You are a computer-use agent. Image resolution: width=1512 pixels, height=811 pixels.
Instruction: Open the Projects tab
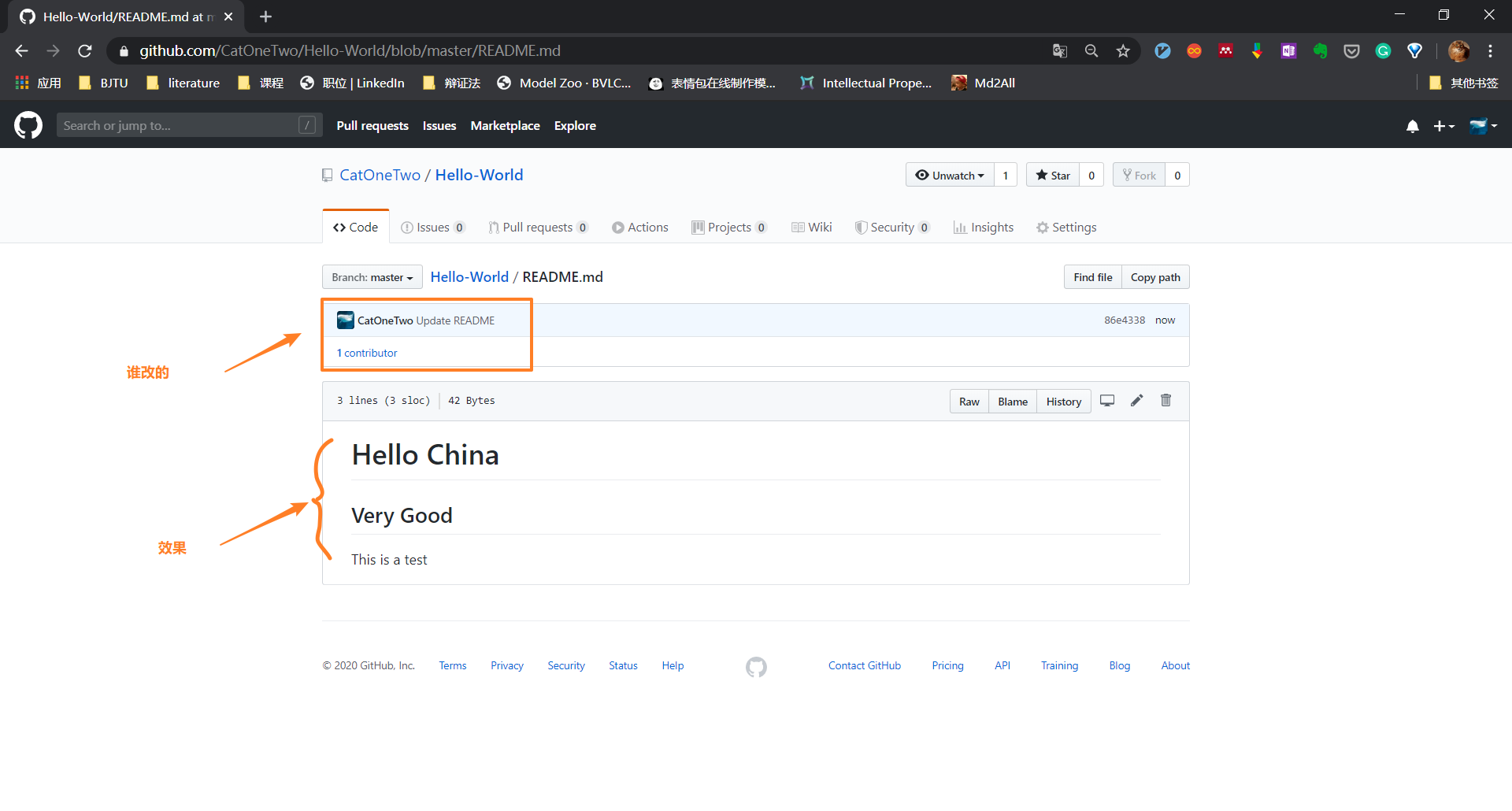click(x=729, y=228)
